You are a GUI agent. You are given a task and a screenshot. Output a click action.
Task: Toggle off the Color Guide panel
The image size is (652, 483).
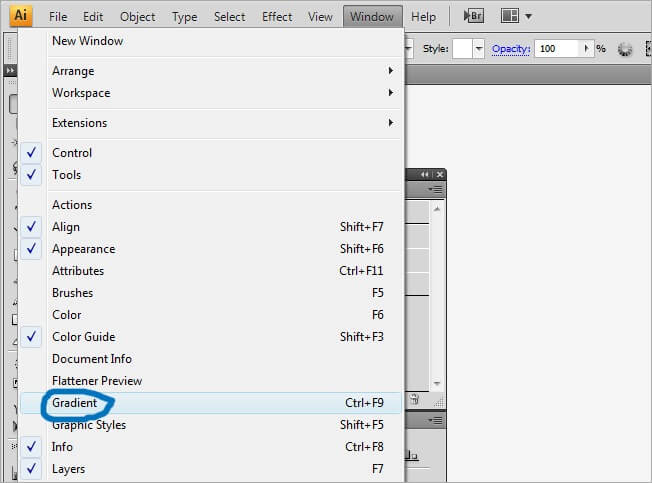click(x=83, y=337)
